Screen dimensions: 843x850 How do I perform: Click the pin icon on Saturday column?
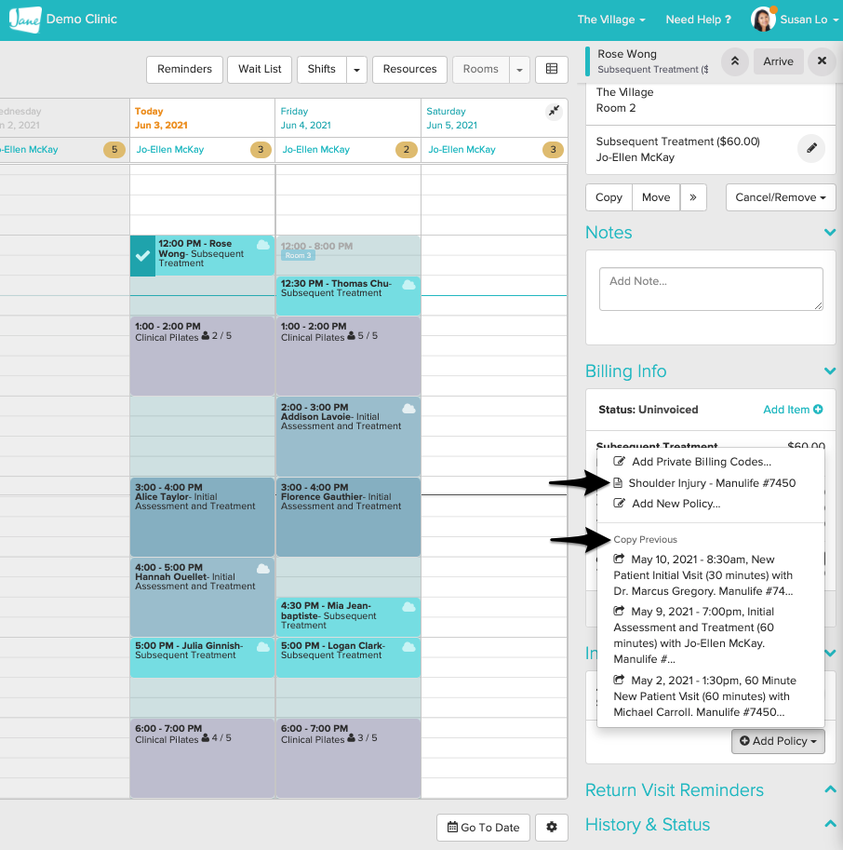pos(554,112)
